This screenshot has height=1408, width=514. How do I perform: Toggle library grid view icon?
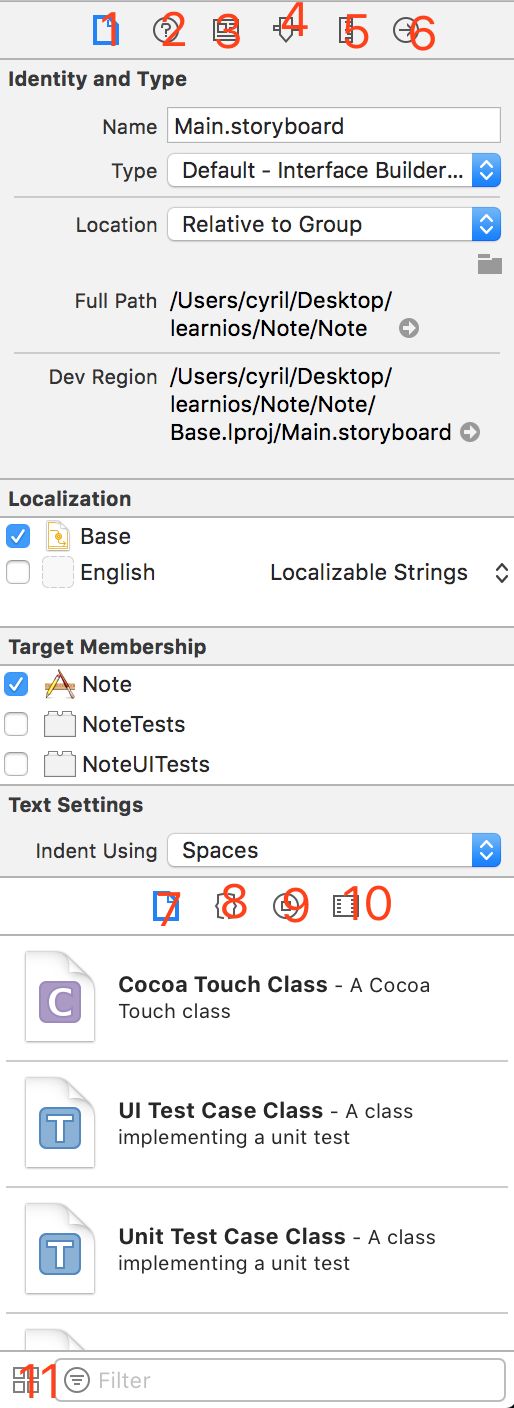pyautogui.click(x=24, y=1380)
